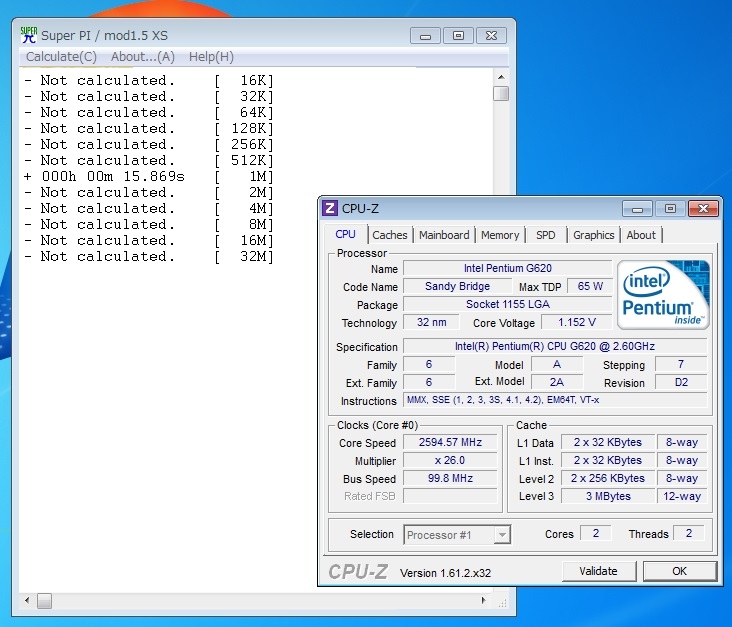This screenshot has height=627, width=732.
Task: Maximize the Super PI window
Action: 458,35
